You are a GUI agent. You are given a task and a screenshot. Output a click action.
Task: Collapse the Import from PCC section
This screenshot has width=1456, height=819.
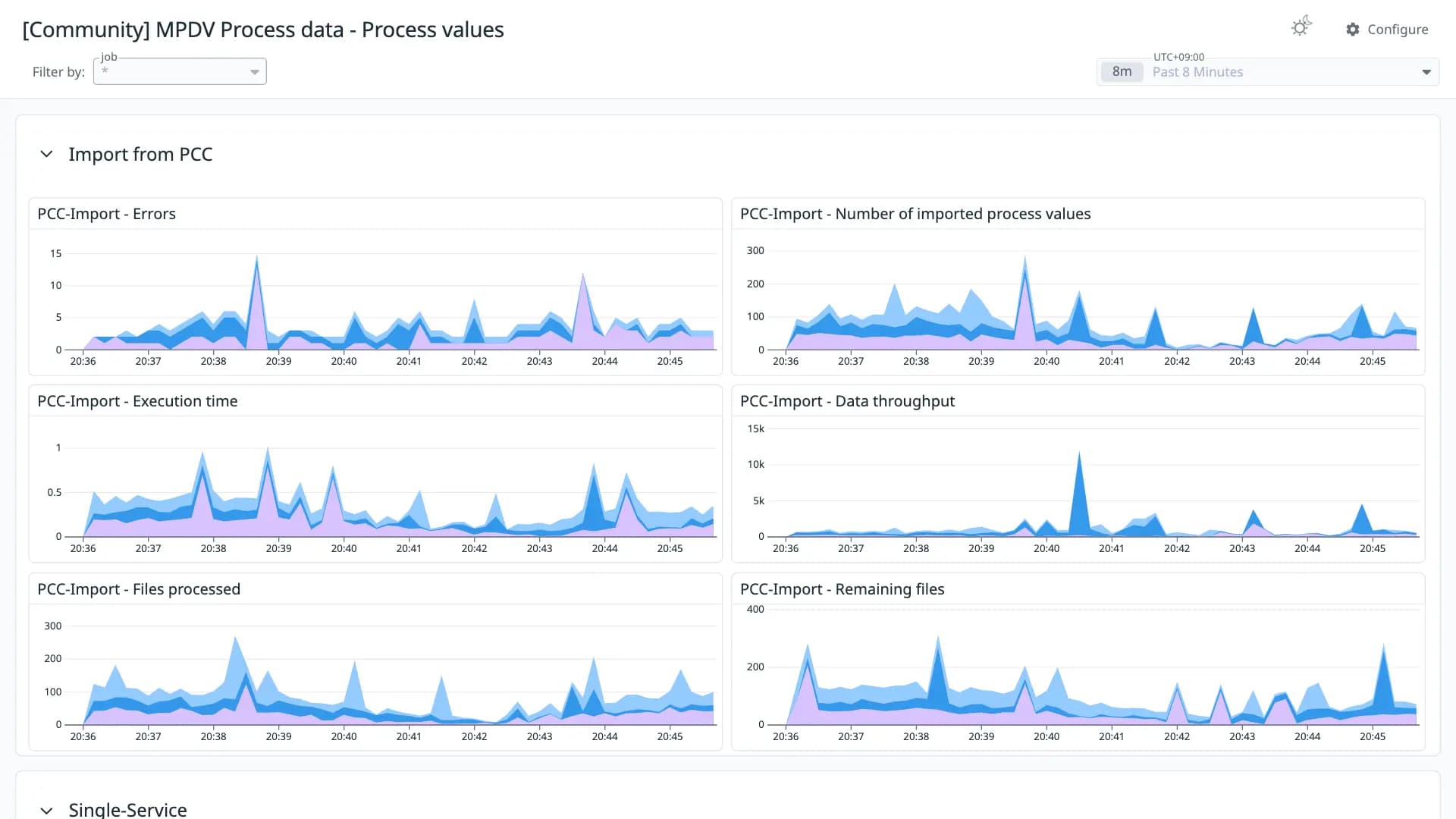point(46,154)
